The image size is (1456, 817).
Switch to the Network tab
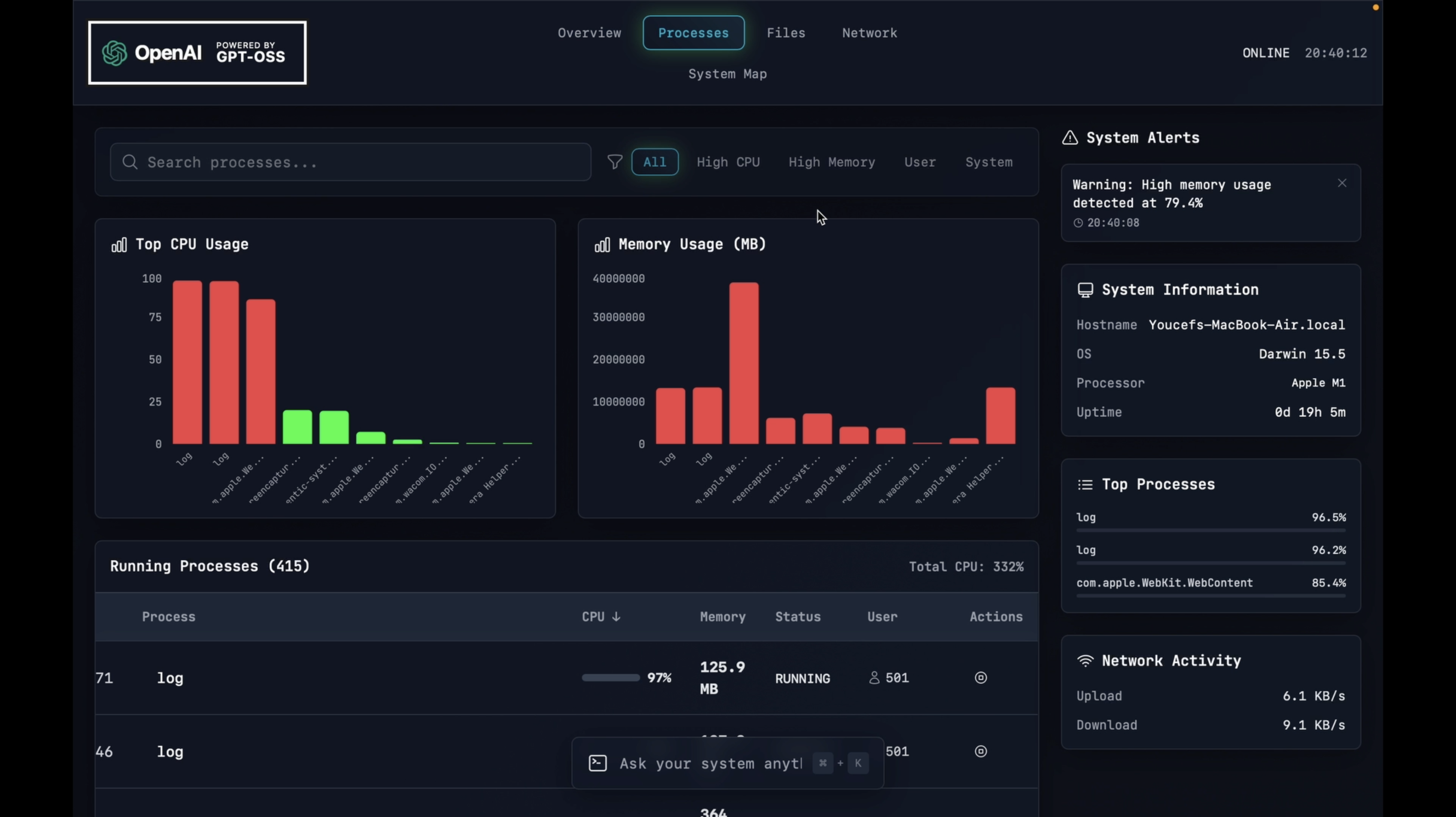(x=869, y=33)
